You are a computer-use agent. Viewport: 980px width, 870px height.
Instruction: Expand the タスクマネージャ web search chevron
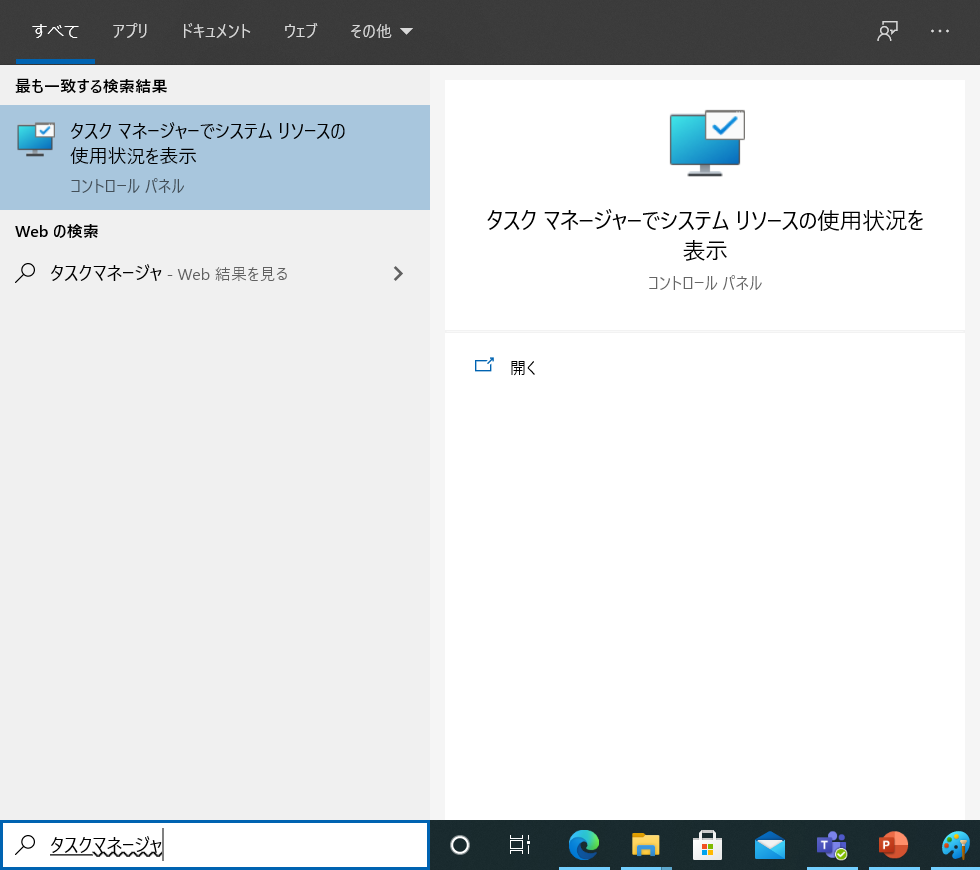point(397,273)
